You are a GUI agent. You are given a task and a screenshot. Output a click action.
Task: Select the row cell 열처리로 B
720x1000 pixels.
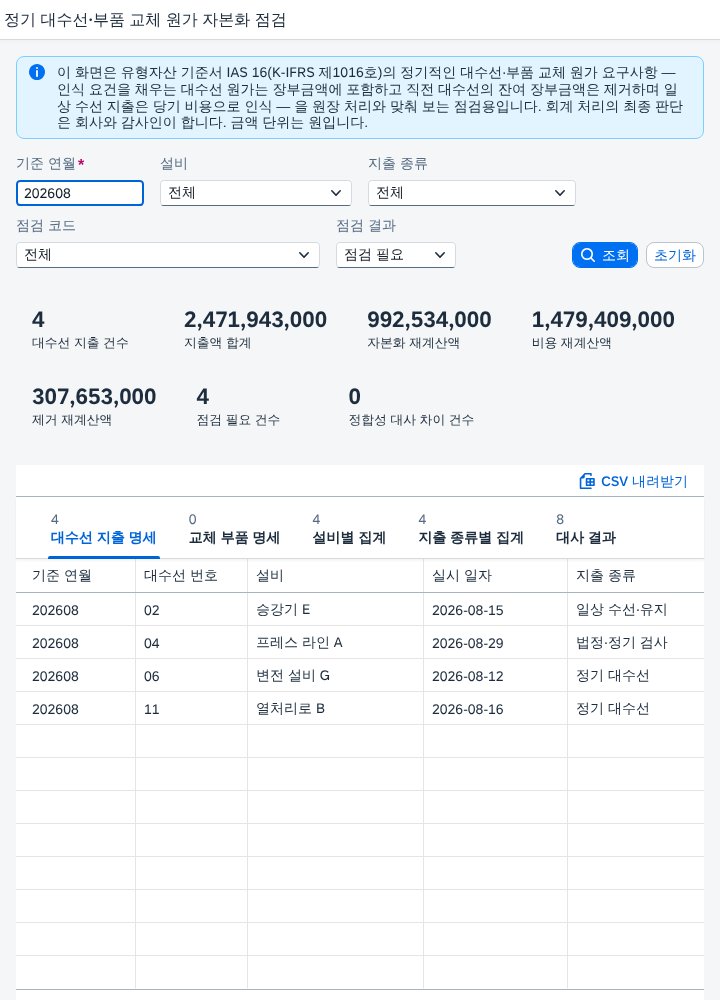(335, 709)
